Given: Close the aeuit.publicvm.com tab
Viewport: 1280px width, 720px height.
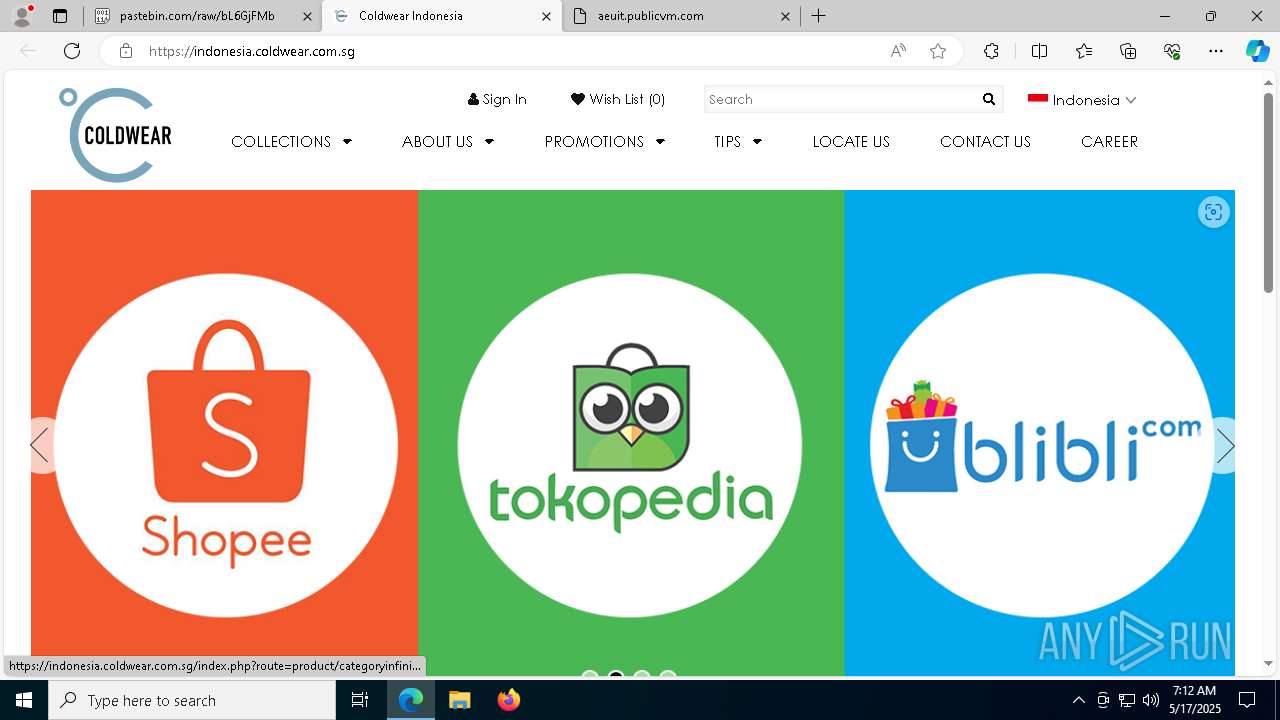Looking at the screenshot, I should pyautogui.click(x=785, y=16).
